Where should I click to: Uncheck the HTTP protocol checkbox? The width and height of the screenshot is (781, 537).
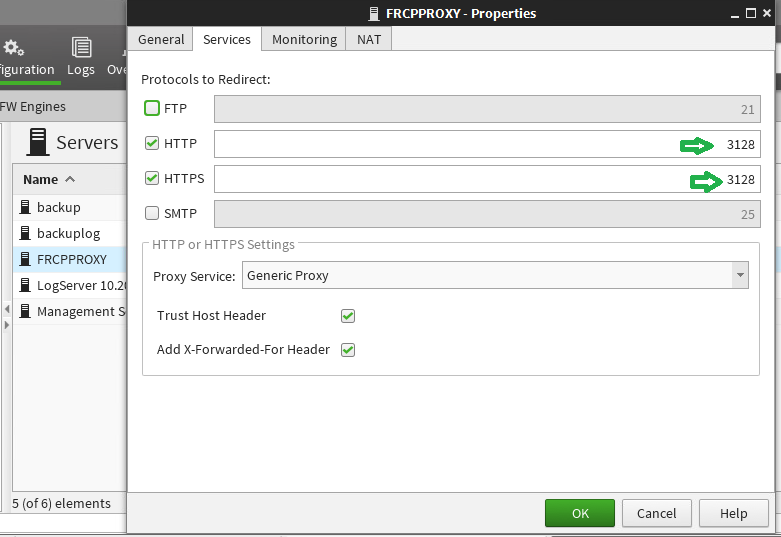click(152, 143)
